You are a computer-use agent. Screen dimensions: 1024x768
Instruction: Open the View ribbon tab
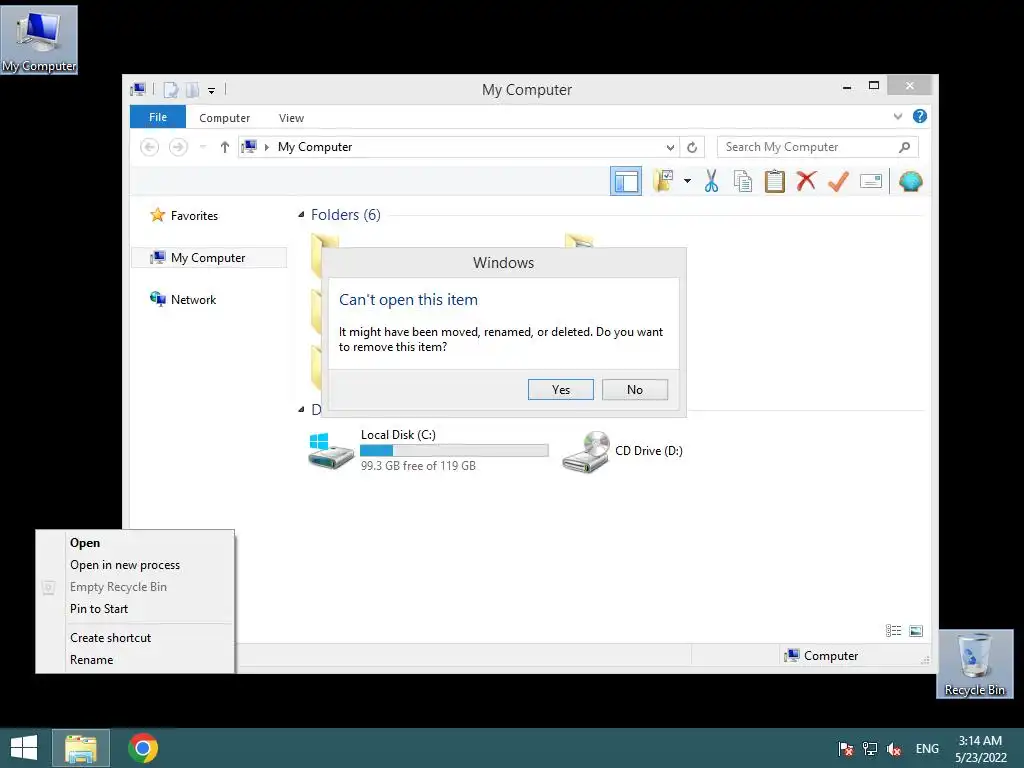click(291, 118)
